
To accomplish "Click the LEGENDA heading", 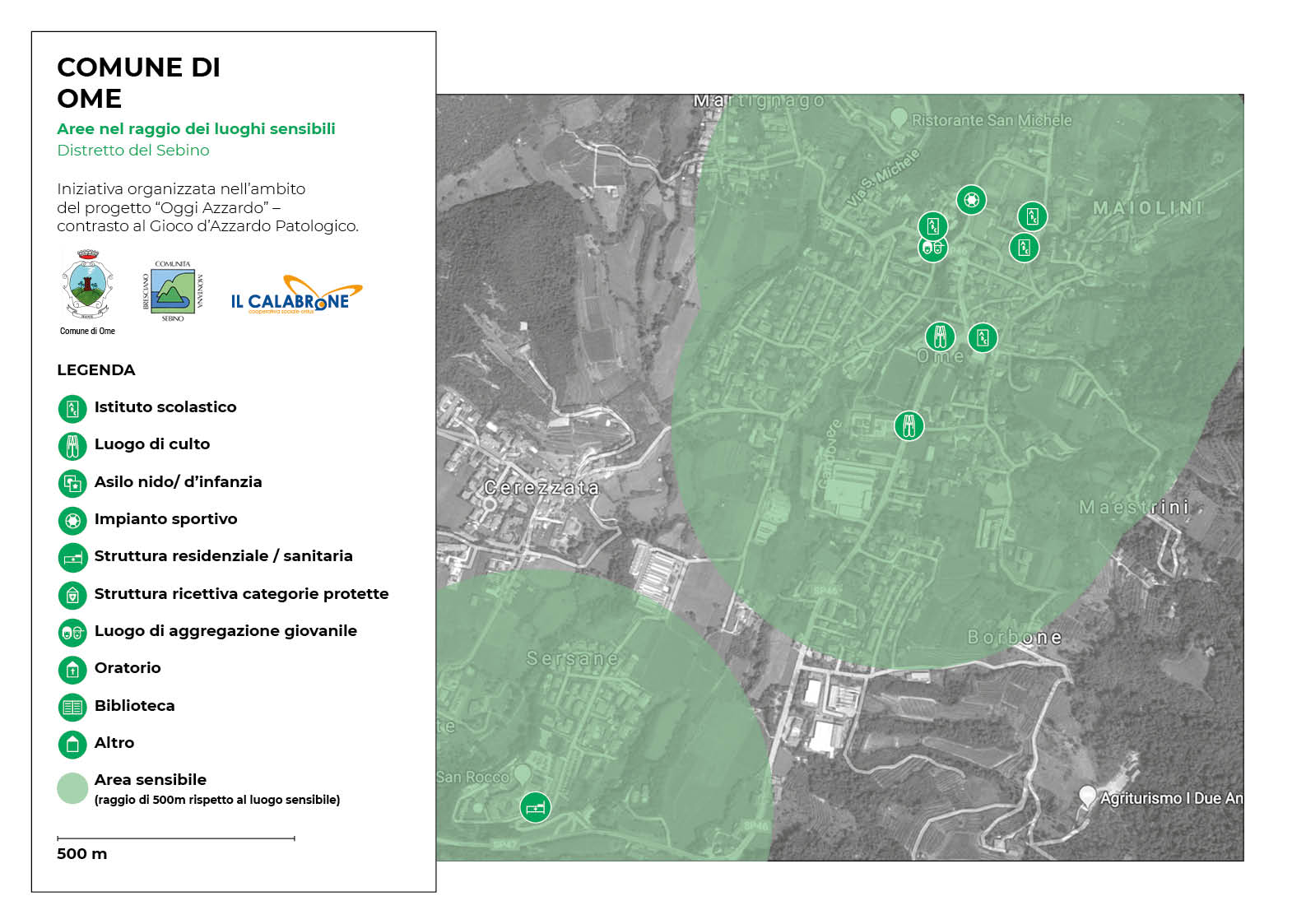I will pyautogui.click(x=96, y=369).
